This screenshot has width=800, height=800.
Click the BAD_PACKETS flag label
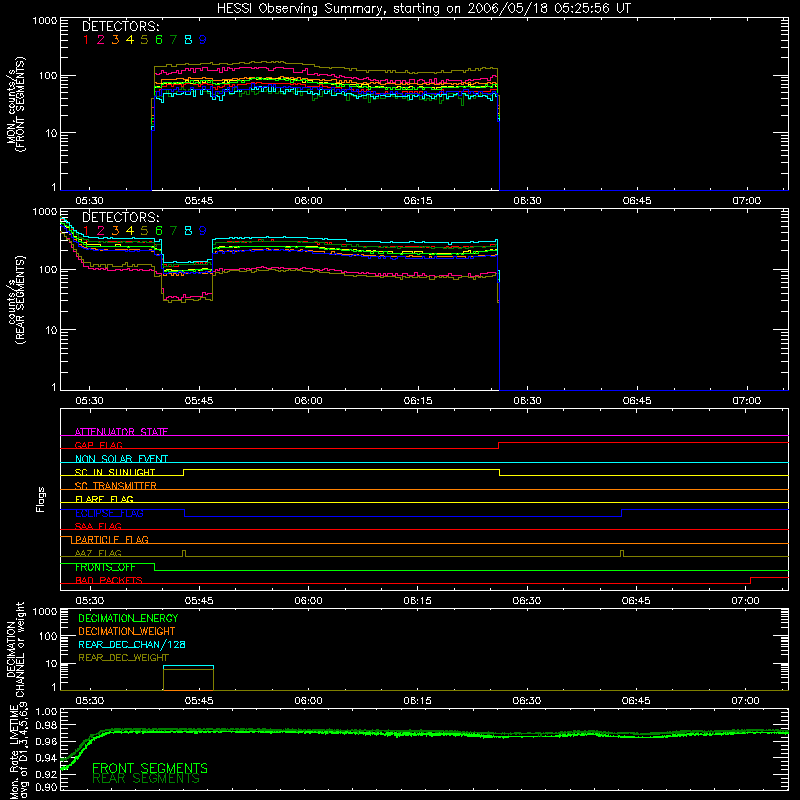click(x=109, y=580)
